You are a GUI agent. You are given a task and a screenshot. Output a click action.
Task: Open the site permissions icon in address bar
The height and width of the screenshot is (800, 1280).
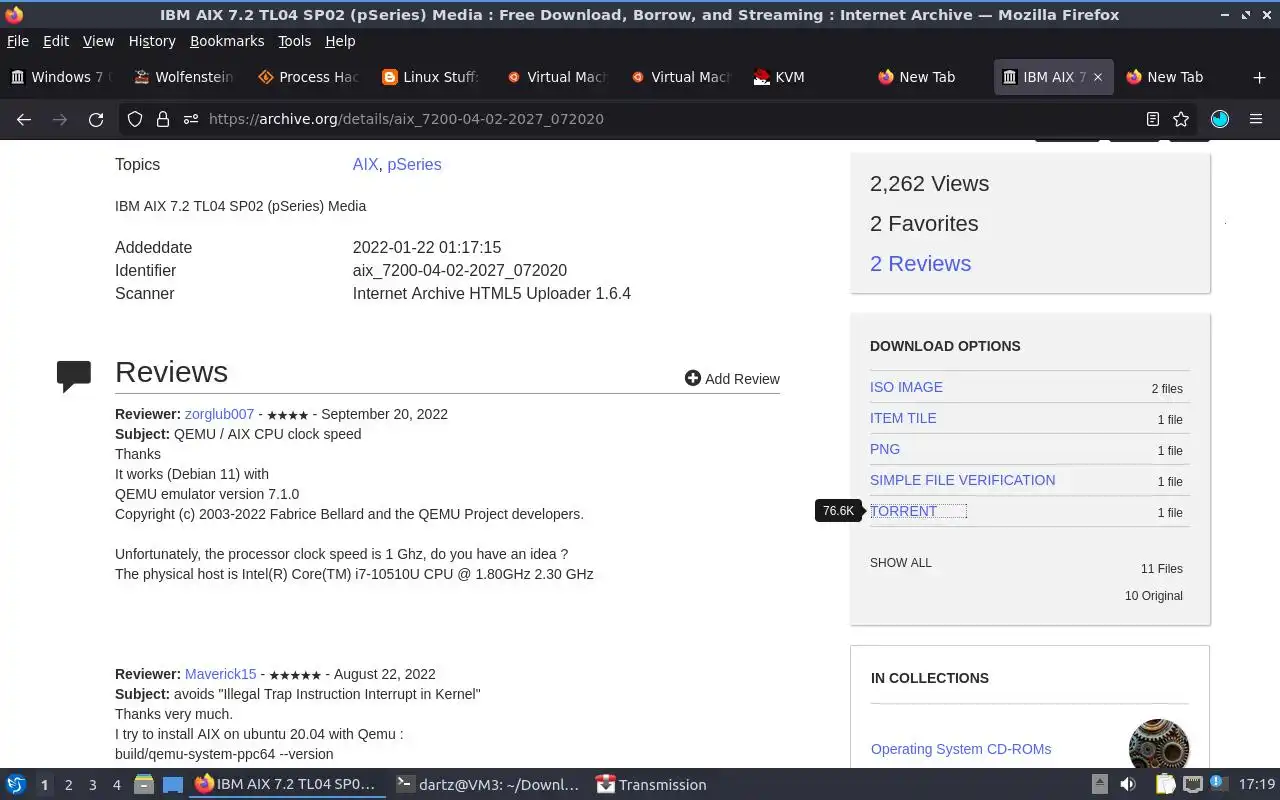pos(191,119)
